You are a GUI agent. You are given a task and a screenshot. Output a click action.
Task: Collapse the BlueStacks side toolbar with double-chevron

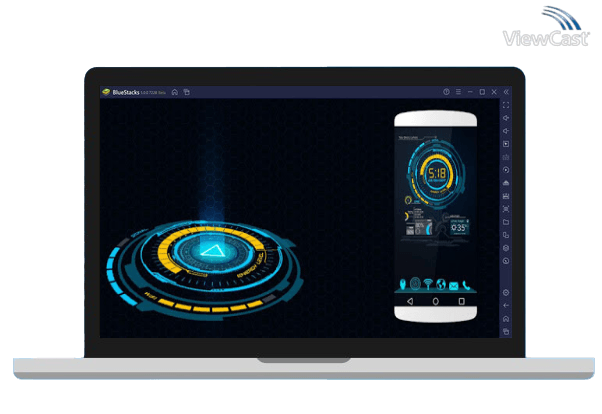point(506,92)
